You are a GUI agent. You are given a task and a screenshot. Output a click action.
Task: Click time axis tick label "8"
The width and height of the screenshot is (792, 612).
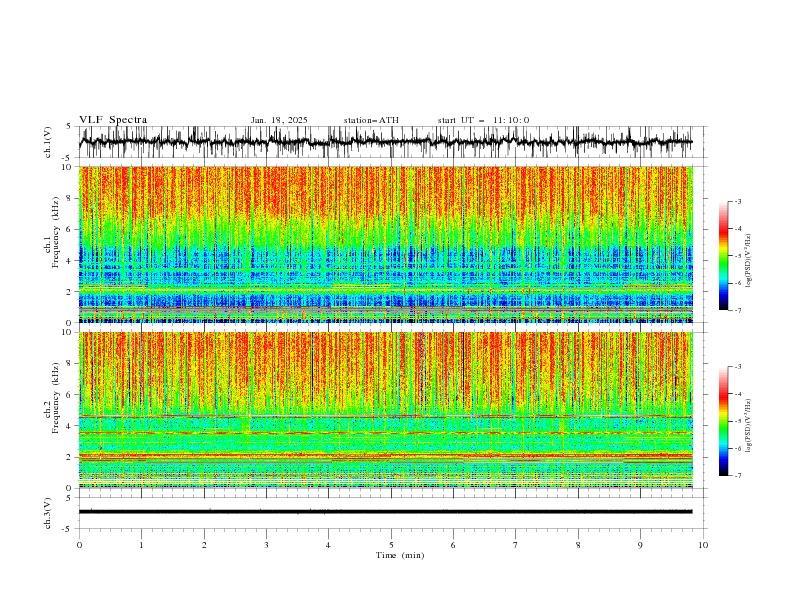coord(578,545)
